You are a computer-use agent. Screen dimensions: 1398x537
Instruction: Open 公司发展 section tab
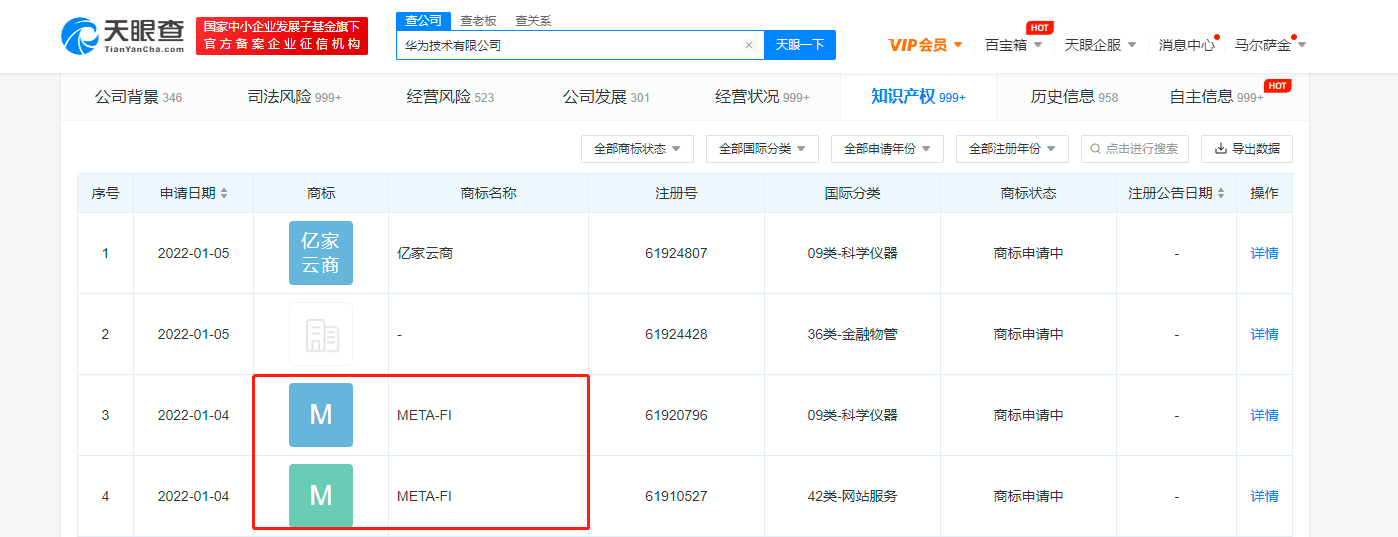(x=606, y=97)
